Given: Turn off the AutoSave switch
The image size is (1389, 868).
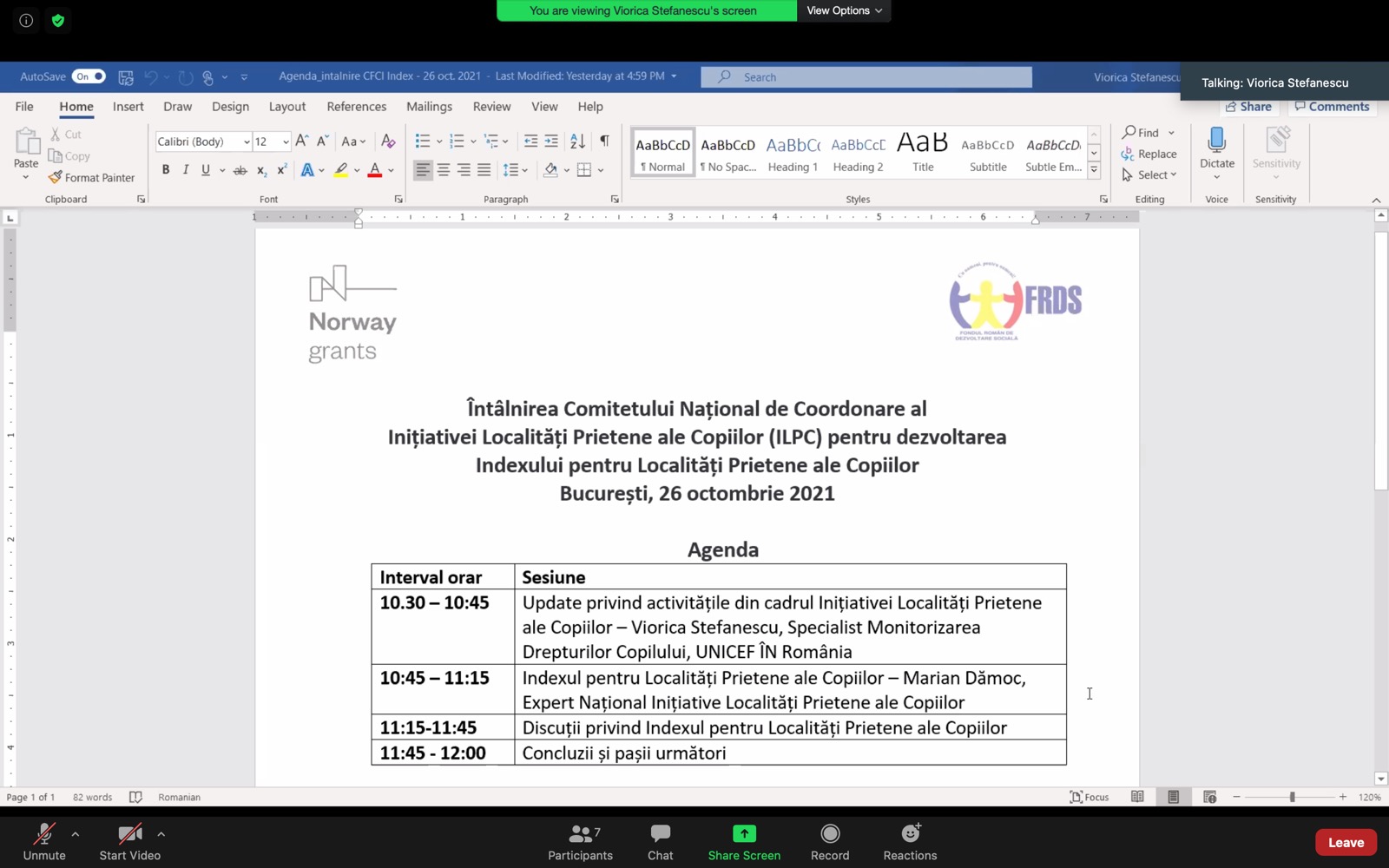Looking at the screenshot, I should click(89, 76).
